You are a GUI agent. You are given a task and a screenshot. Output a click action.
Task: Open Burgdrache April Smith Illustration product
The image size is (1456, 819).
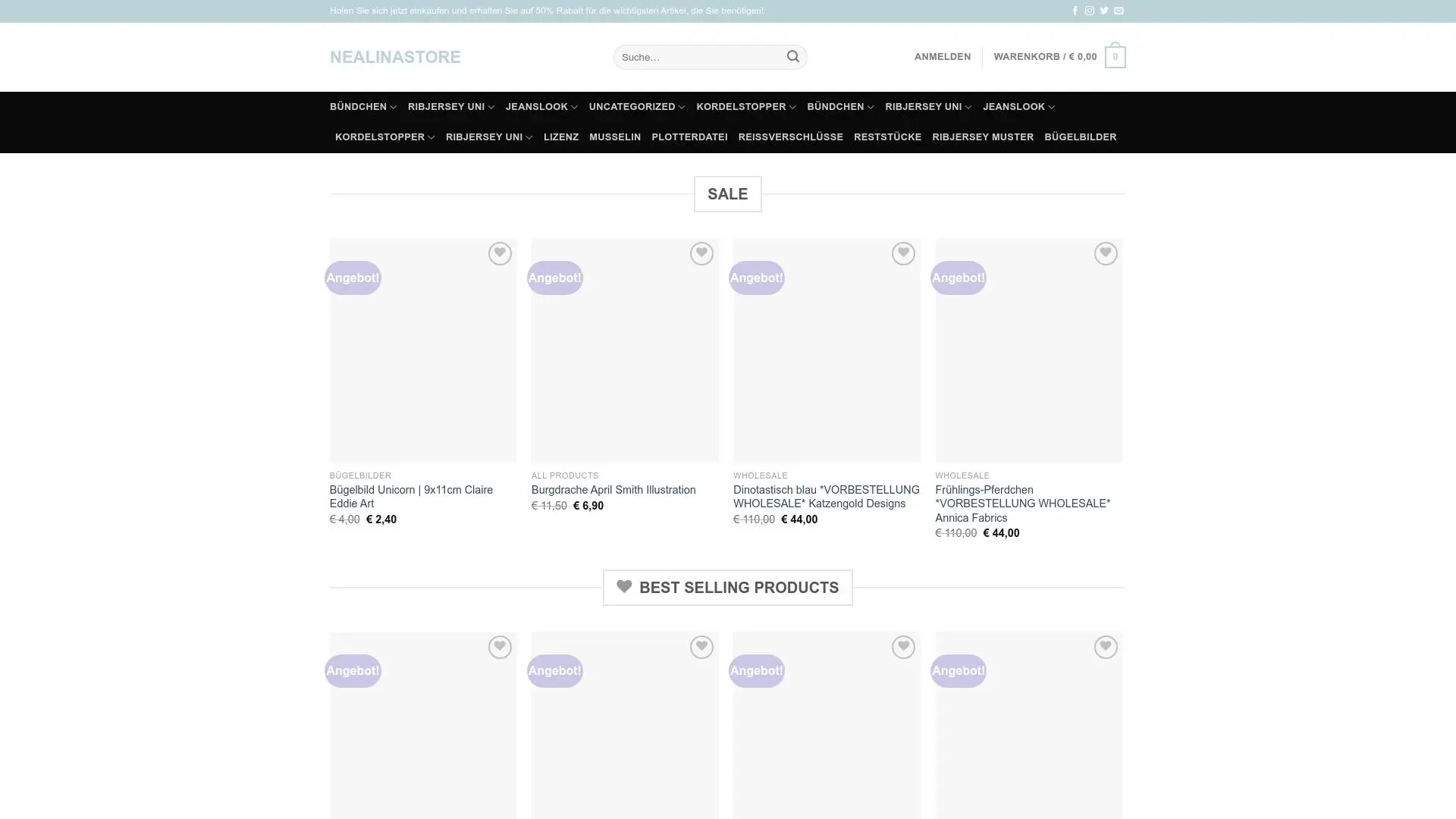tap(613, 490)
